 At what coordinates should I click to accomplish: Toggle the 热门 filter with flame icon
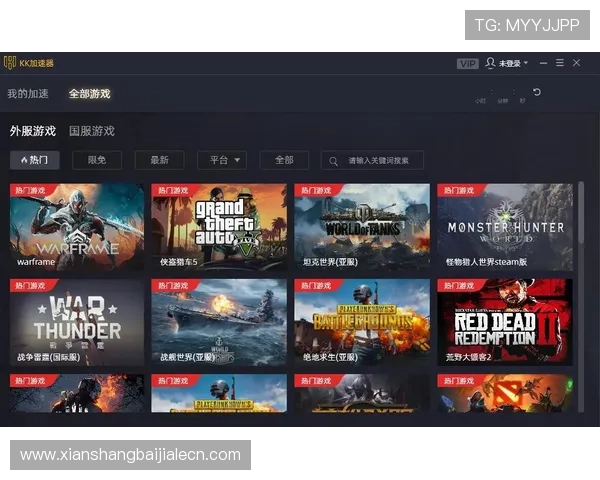(35, 160)
